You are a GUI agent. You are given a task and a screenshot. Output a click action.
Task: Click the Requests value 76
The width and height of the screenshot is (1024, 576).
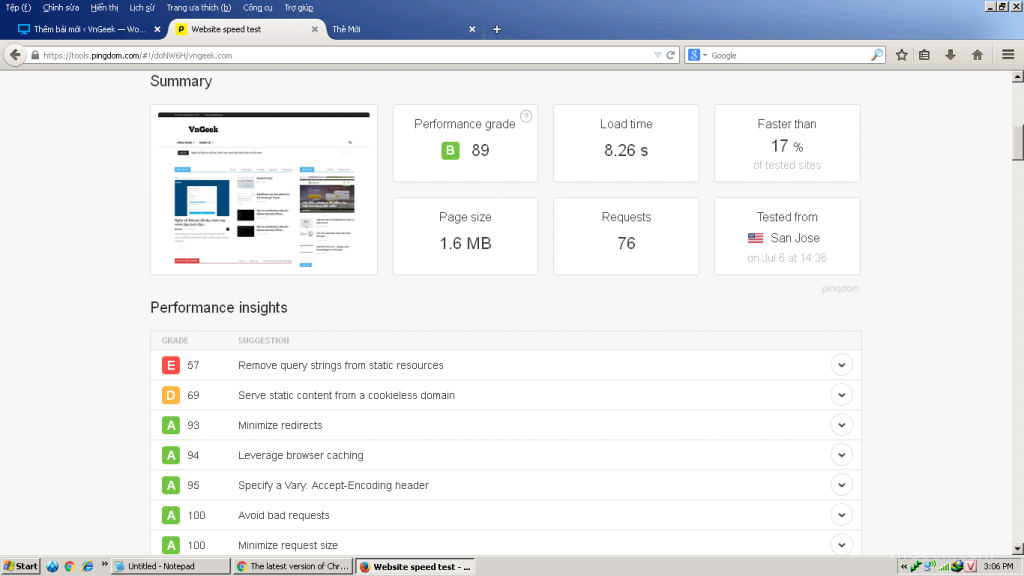click(626, 243)
